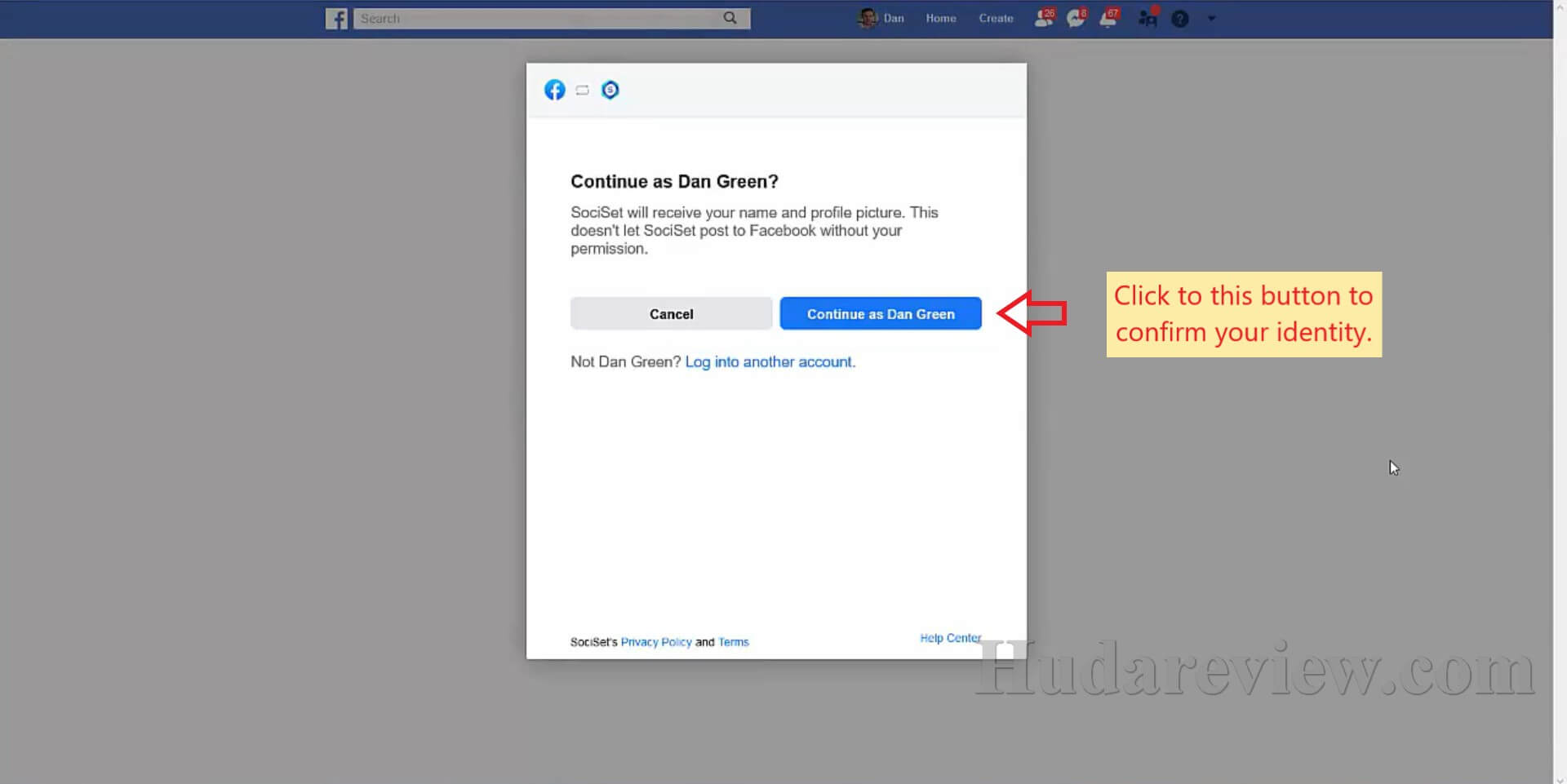Click the page's vertical scrollbar
Image resolution: width=1567 pixels, height=784 pixels.
1560,392
